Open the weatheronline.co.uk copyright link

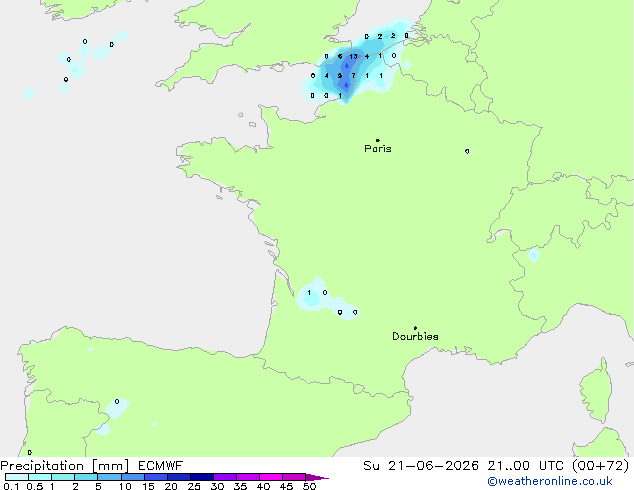(550, 481)
